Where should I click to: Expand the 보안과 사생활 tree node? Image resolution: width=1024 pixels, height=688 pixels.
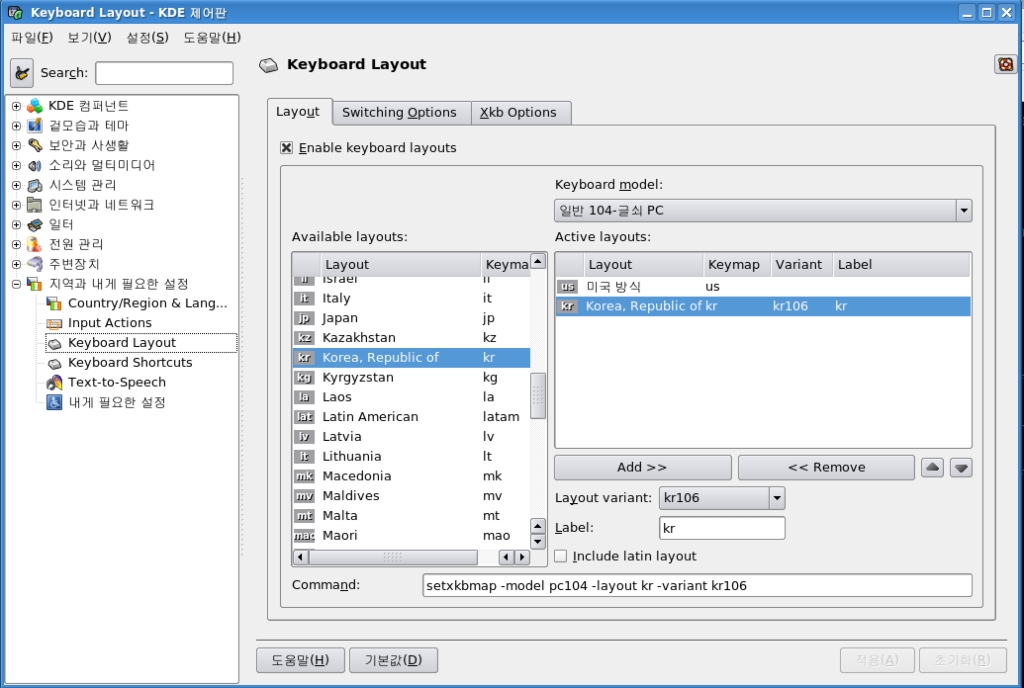coord(16,145)
